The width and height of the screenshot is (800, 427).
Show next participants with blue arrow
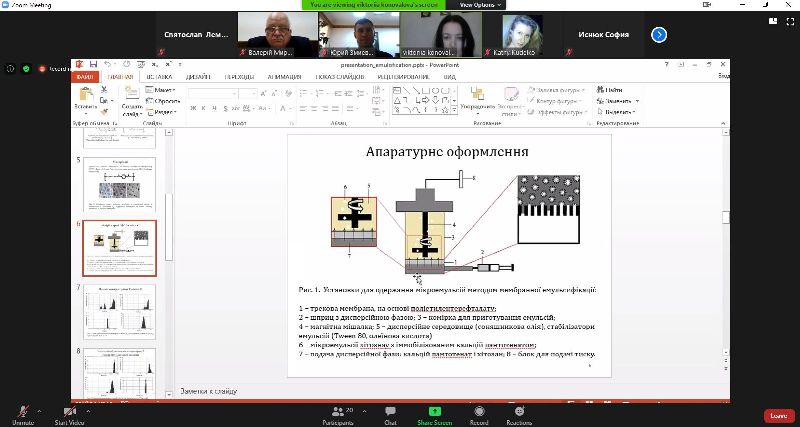659,34
